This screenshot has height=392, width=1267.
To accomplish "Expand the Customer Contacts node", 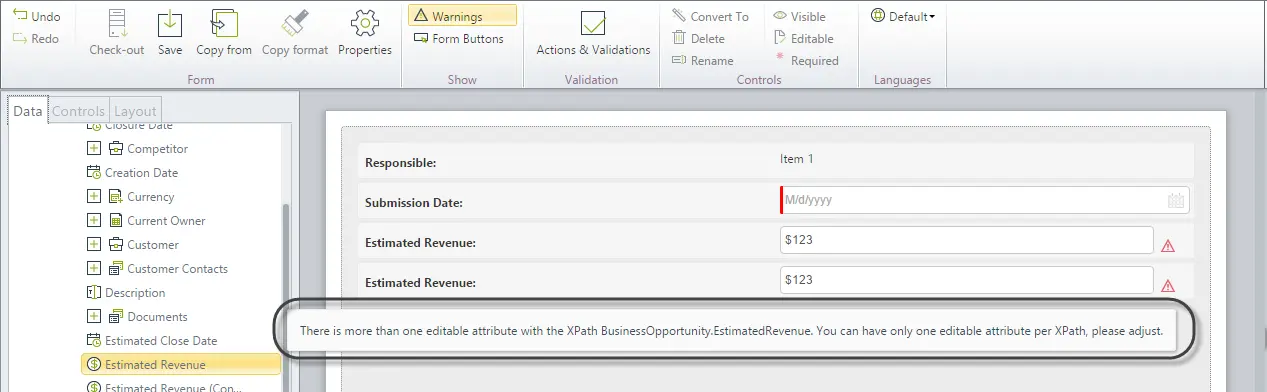I will coord(94,269).
